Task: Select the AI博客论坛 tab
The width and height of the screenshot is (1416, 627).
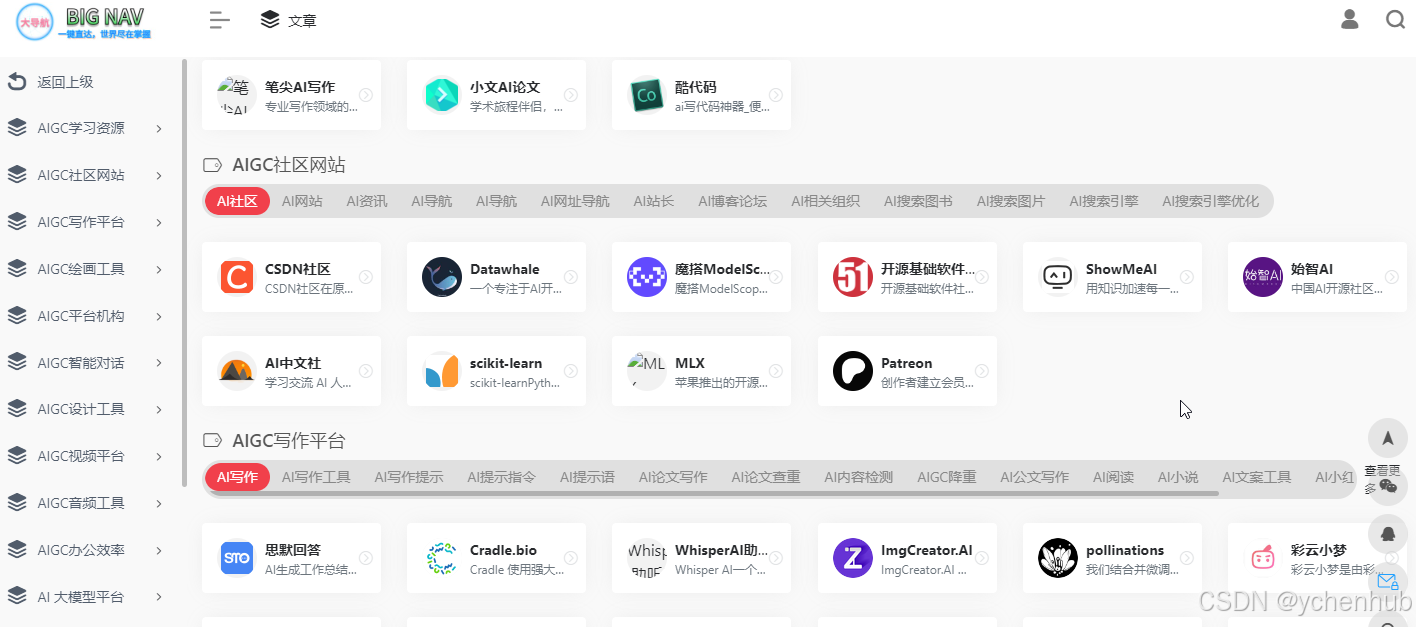Action: tap(733, 201)
